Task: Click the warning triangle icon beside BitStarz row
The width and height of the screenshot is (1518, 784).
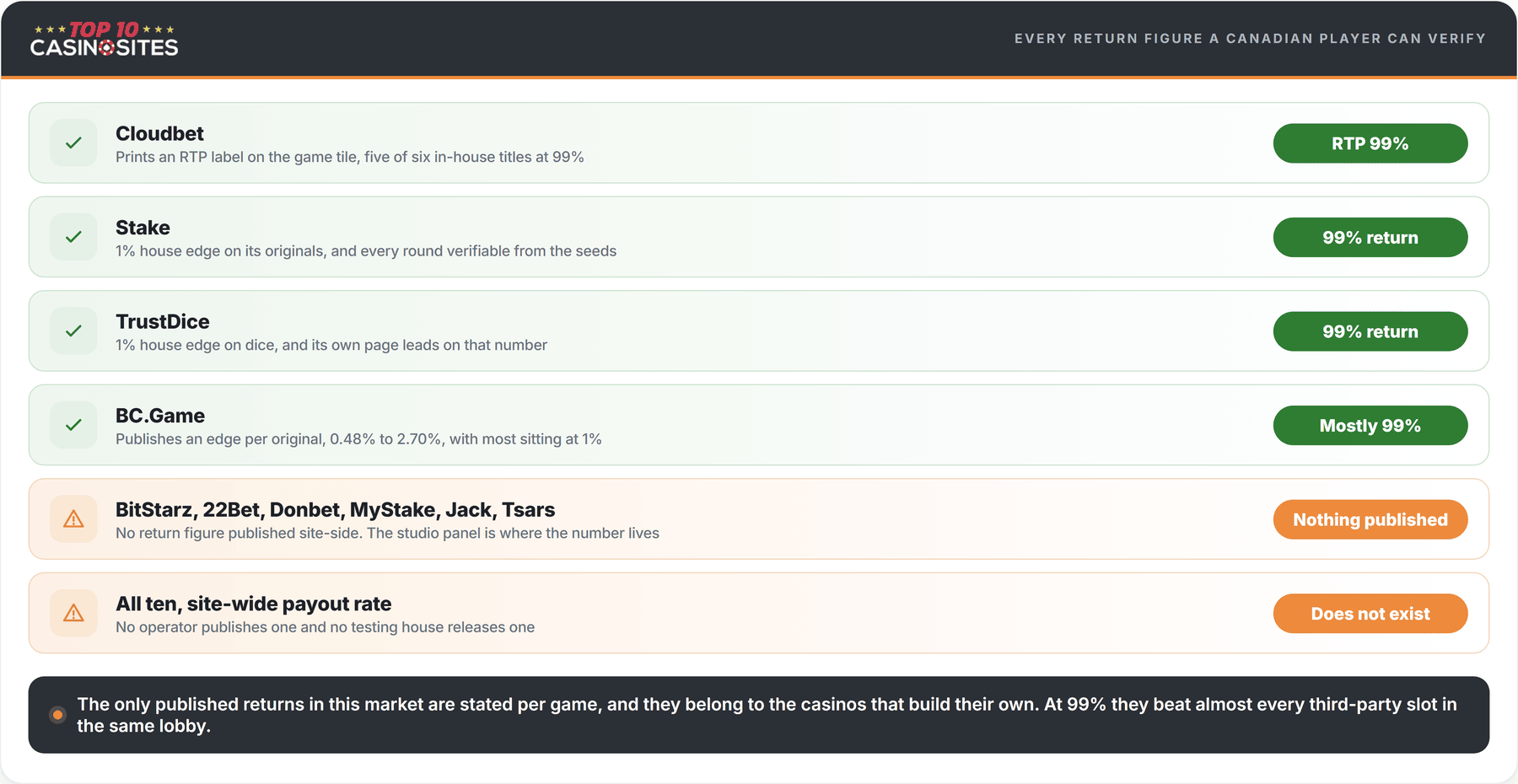Action: tap(73, 519)
